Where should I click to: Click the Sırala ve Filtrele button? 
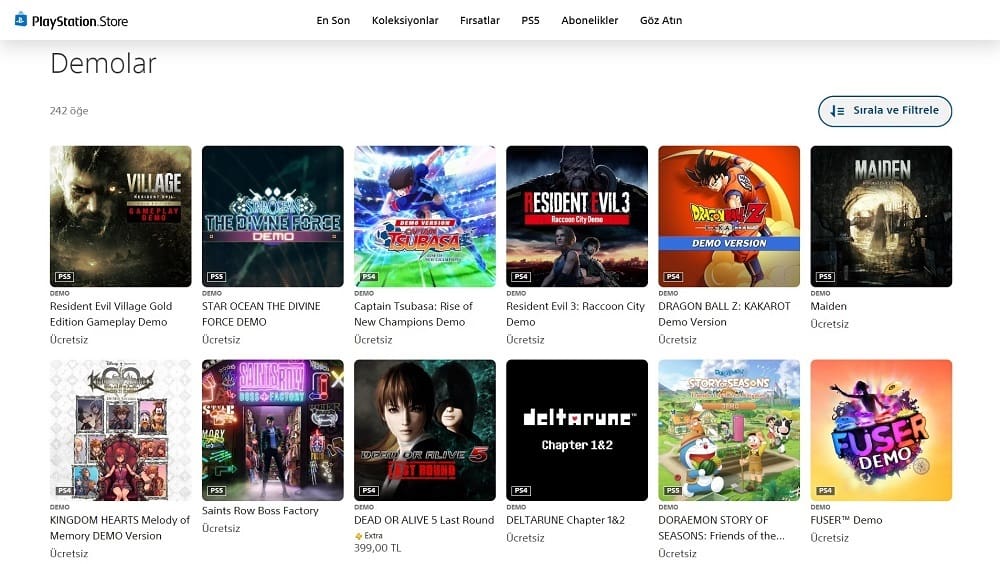885,111
